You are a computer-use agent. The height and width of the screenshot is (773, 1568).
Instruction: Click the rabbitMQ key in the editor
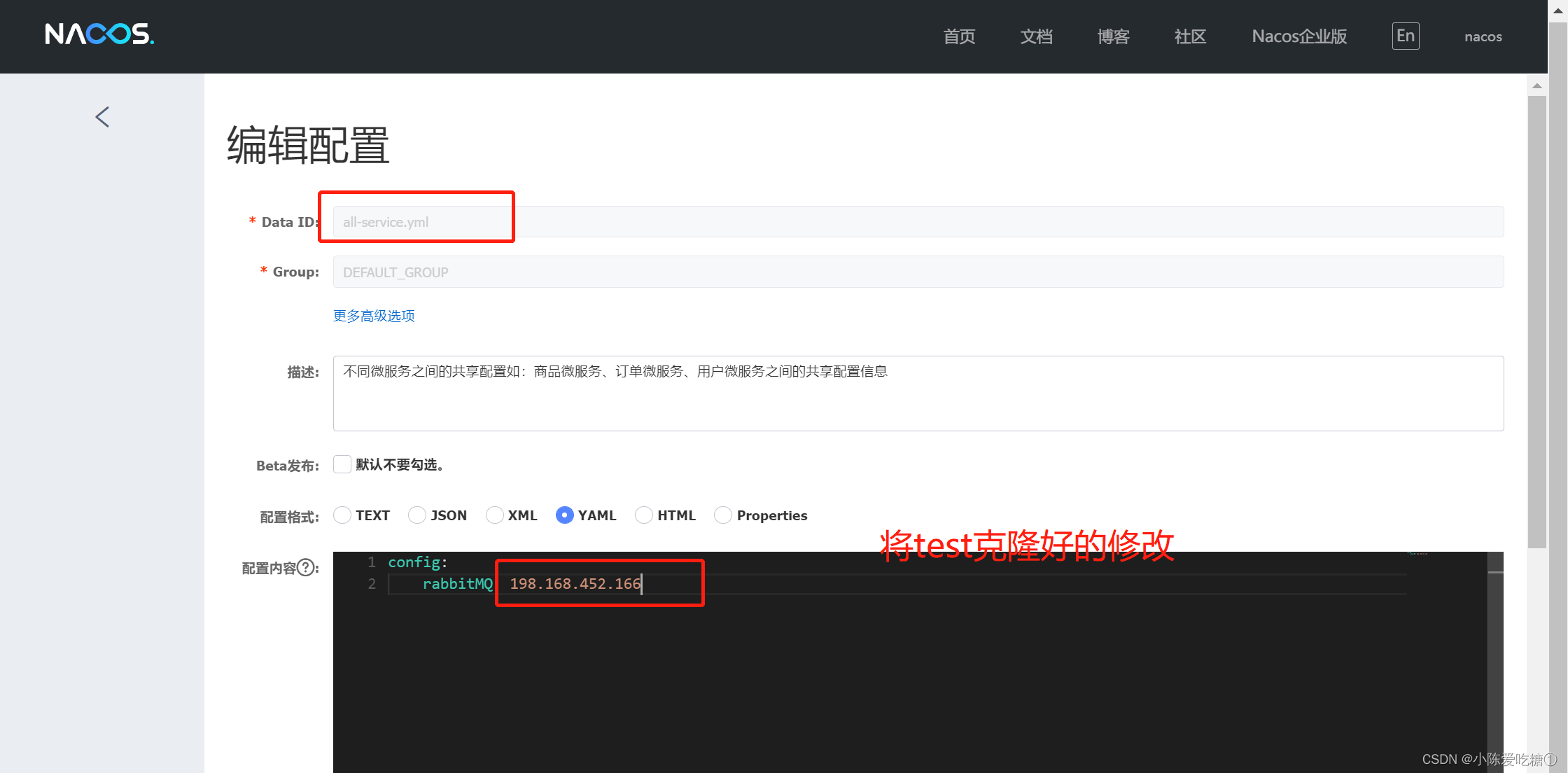458,584
